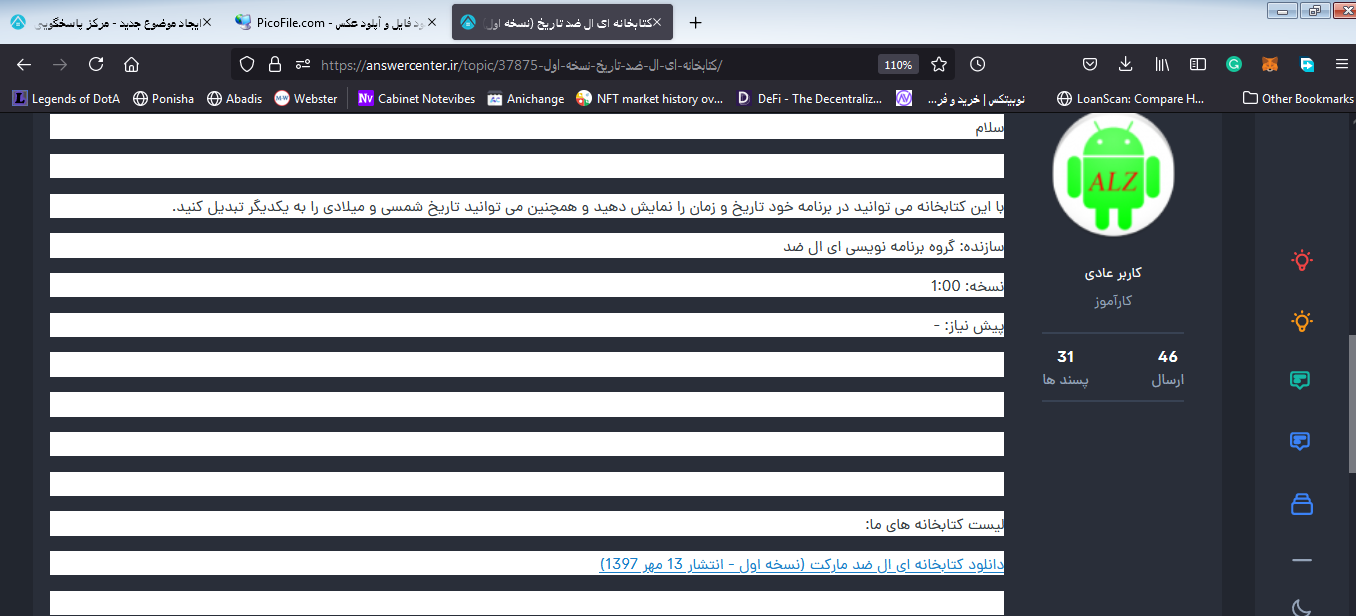
Task: Switch to the PicoFile.com tab
Action: tap(335, 22)
